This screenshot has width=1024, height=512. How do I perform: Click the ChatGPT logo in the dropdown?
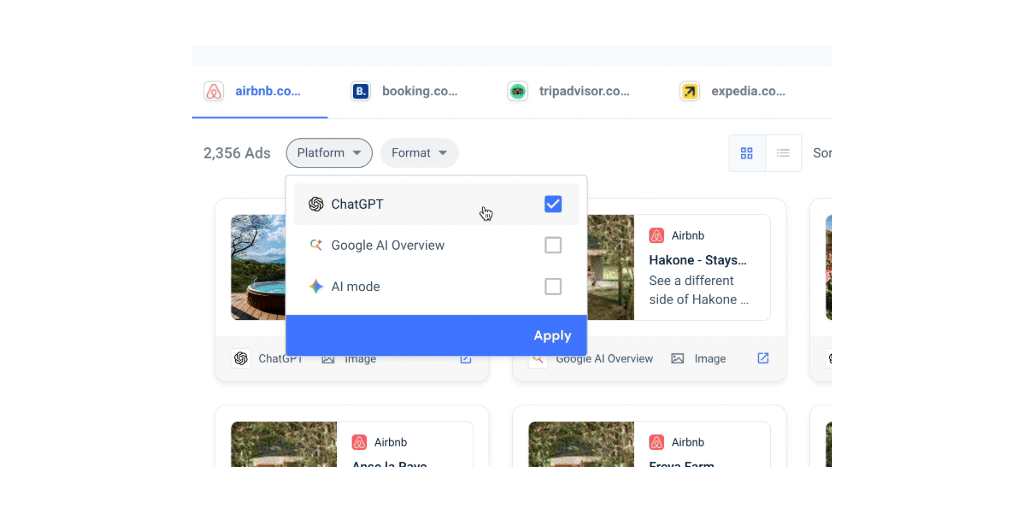pos(316,204)
